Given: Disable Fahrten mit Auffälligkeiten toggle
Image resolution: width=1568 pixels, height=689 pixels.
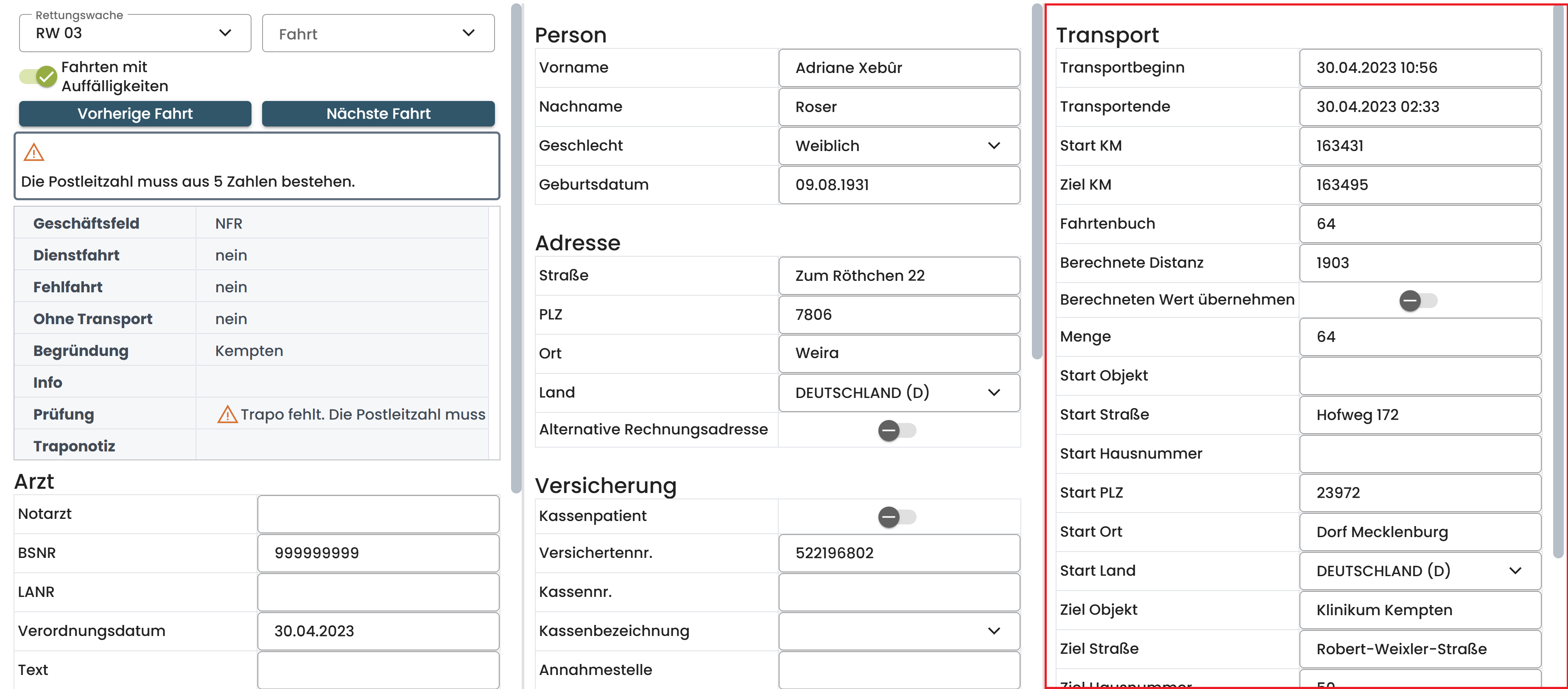Looking at the screenshot, I should (x=38, y=77).
